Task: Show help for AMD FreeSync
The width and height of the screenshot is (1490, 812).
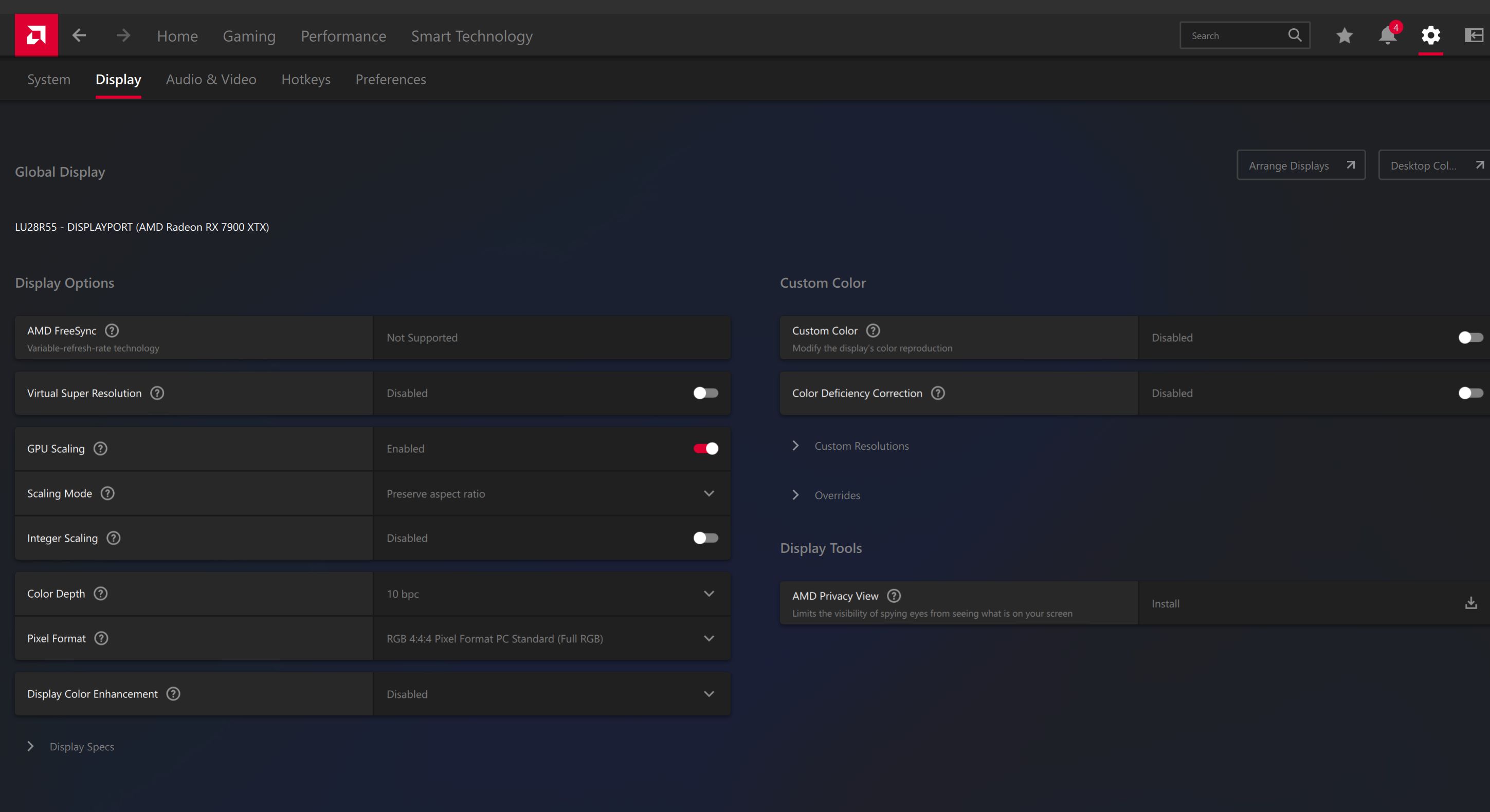Action: click(112, 330)
